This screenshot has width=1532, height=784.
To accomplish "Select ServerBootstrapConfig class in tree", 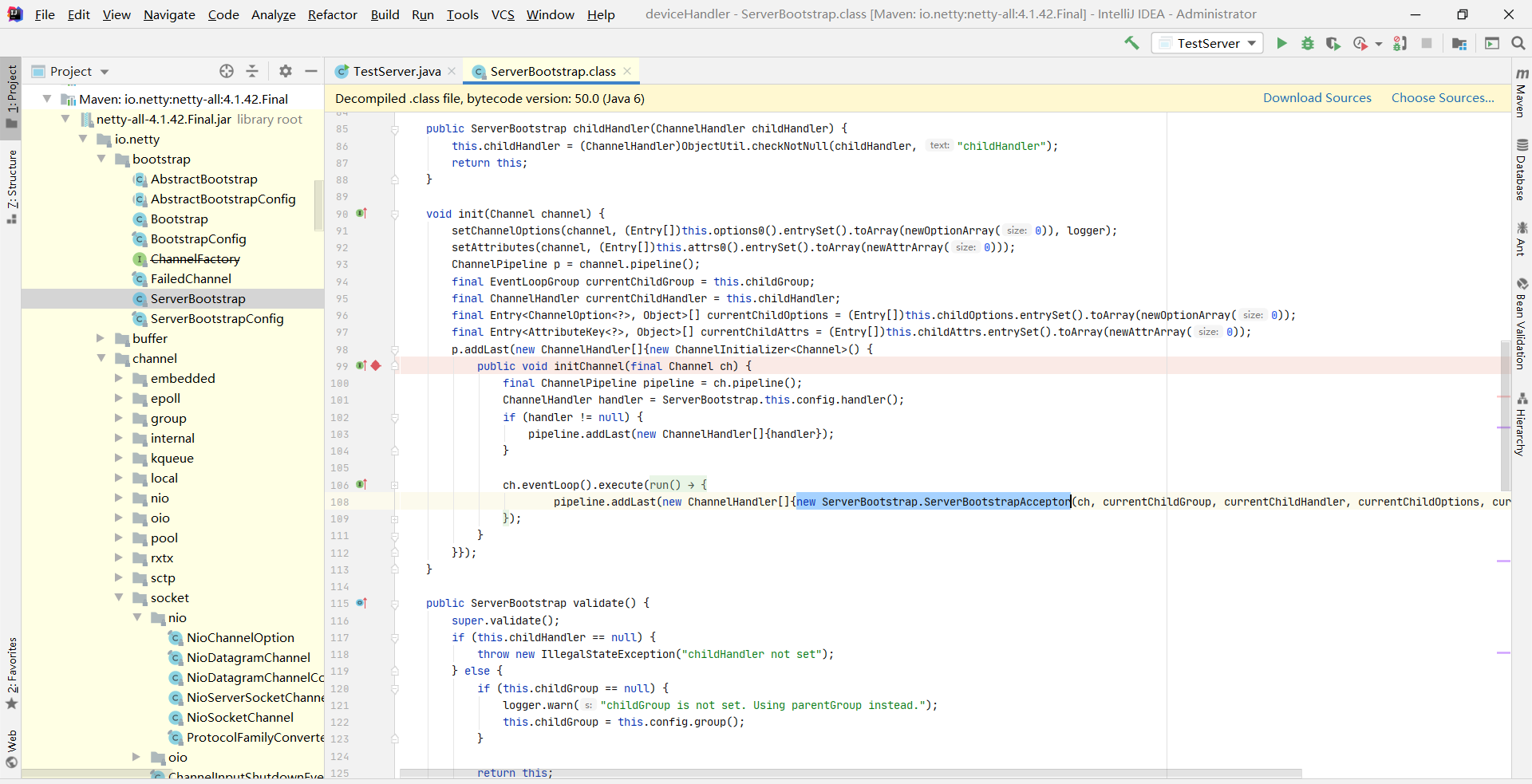I will pyautogui.click(x=217, y=318).
